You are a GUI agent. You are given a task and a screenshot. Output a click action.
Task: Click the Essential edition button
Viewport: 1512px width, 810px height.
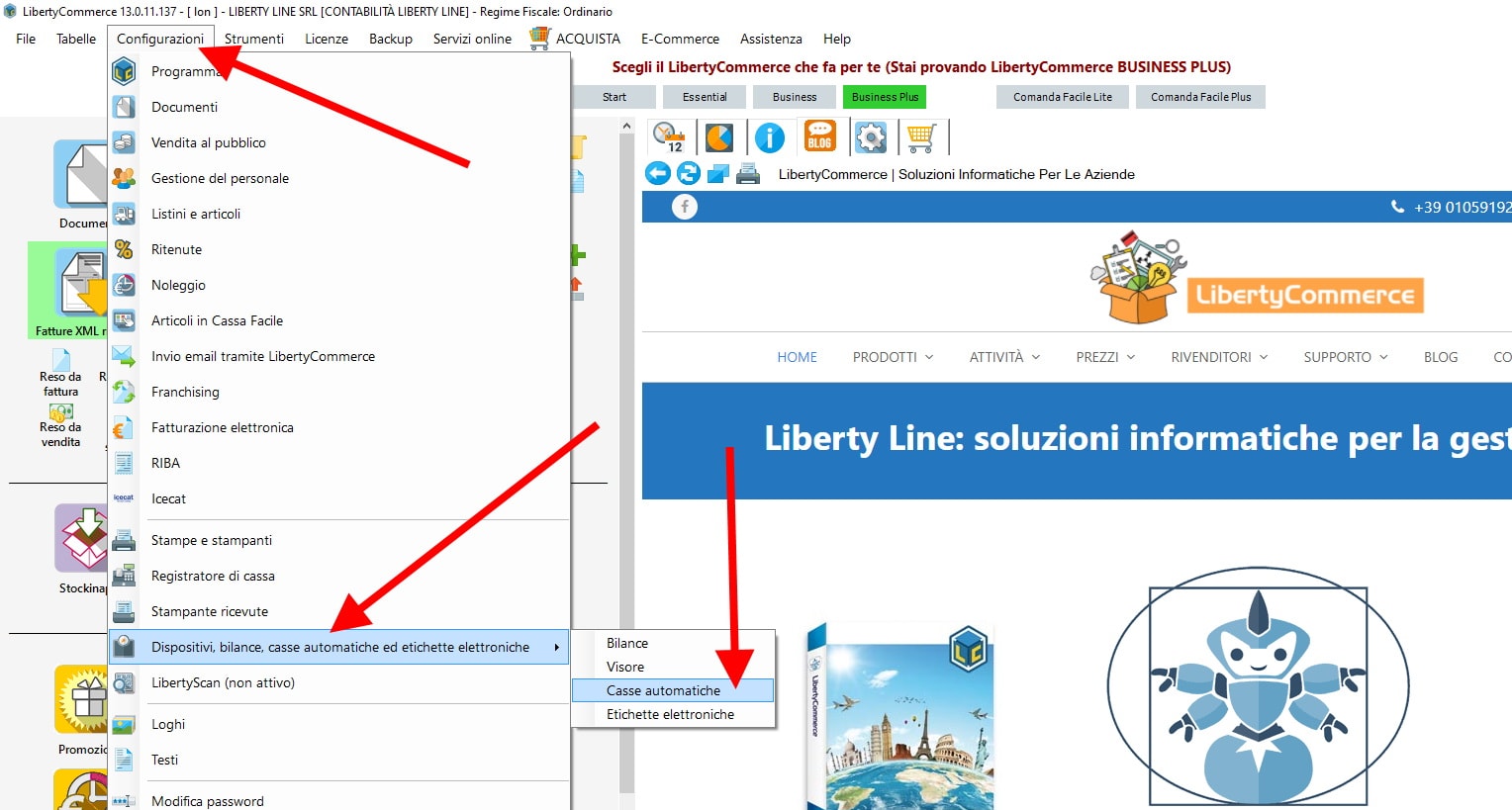[x=705, y=97]
